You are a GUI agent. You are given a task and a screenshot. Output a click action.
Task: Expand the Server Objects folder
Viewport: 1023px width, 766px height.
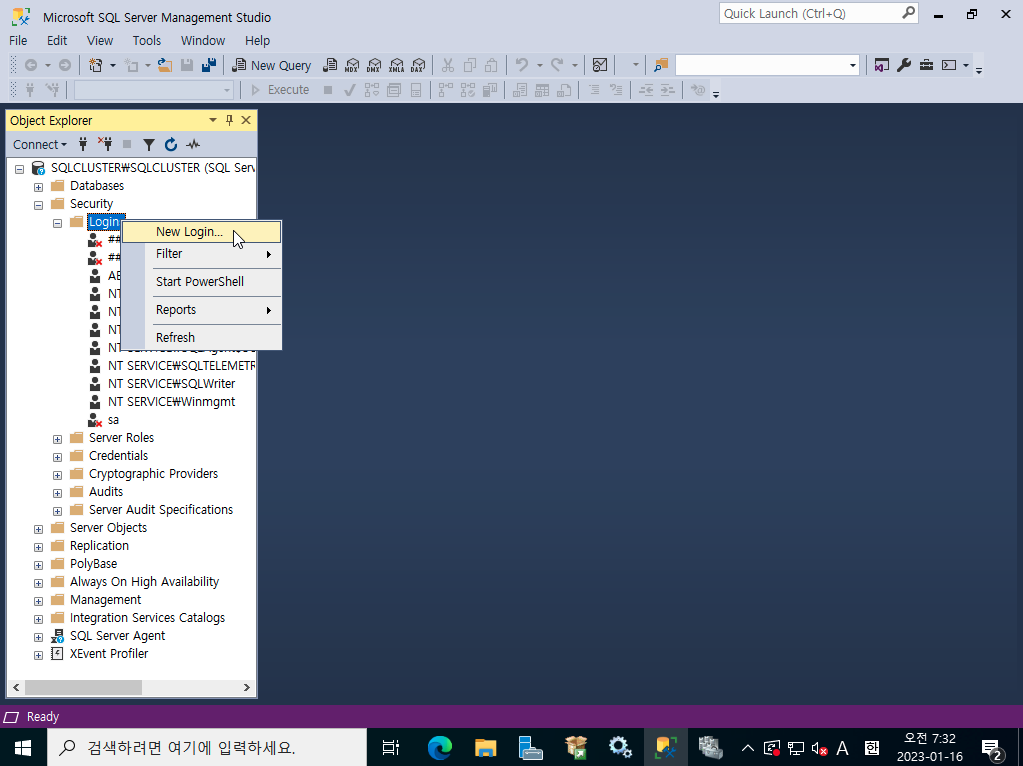click(38, 529)
